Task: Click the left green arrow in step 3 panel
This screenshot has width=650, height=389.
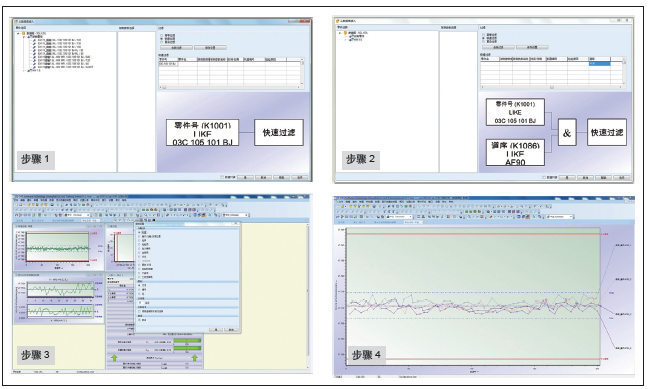Action: click(114, 357)
